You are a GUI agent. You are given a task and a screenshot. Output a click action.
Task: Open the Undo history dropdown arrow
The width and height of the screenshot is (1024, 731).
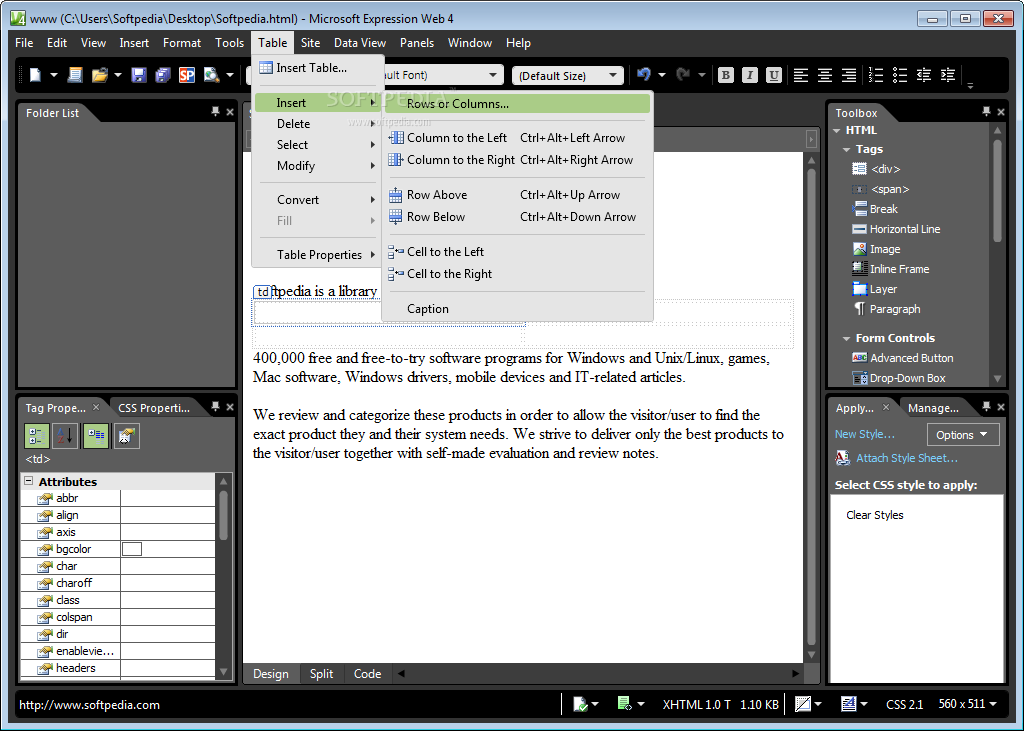click(662, 75)
